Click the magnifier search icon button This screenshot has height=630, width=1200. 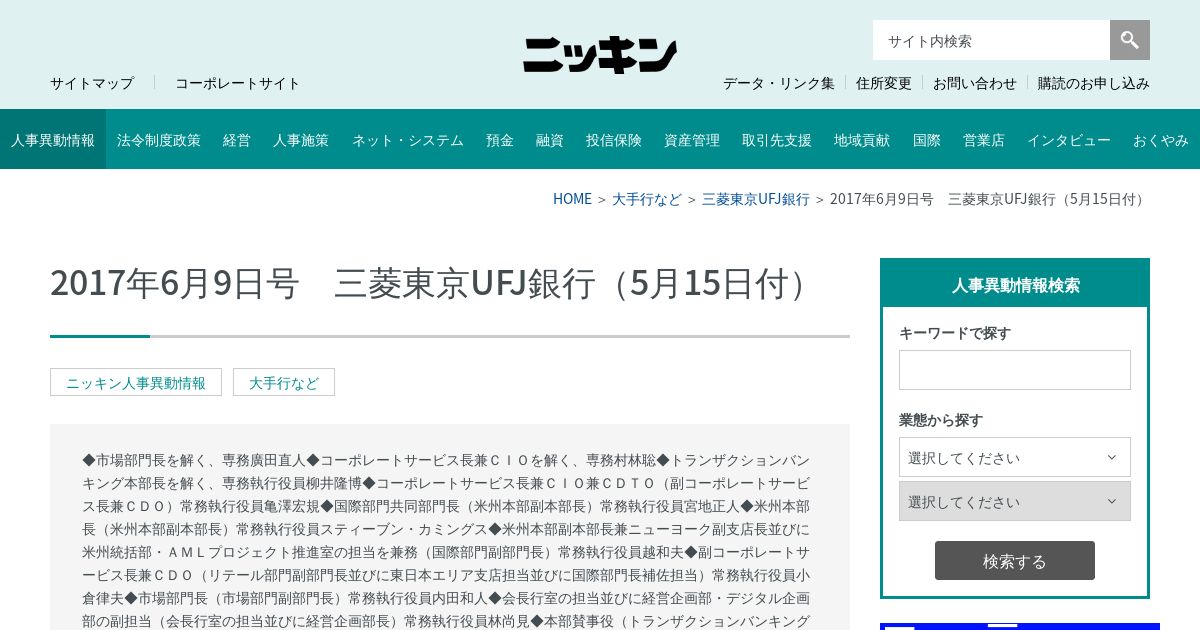(1130, 40)
